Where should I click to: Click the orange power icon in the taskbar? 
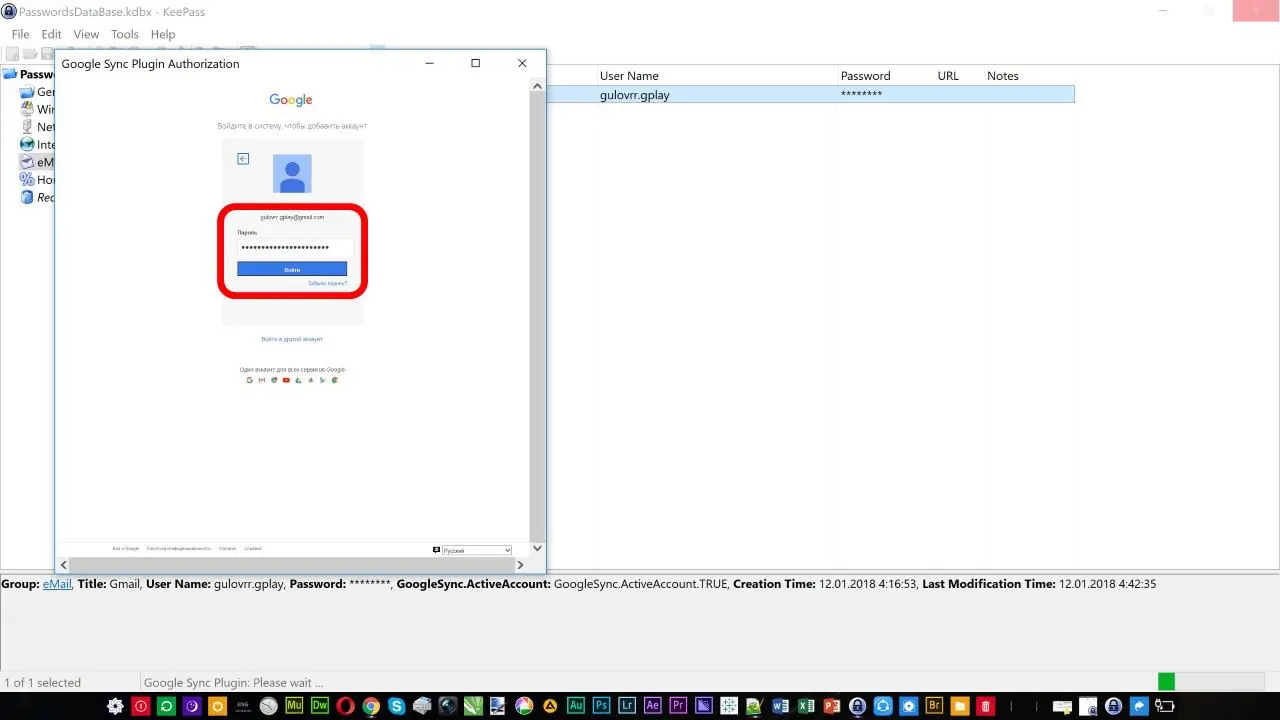218,706
